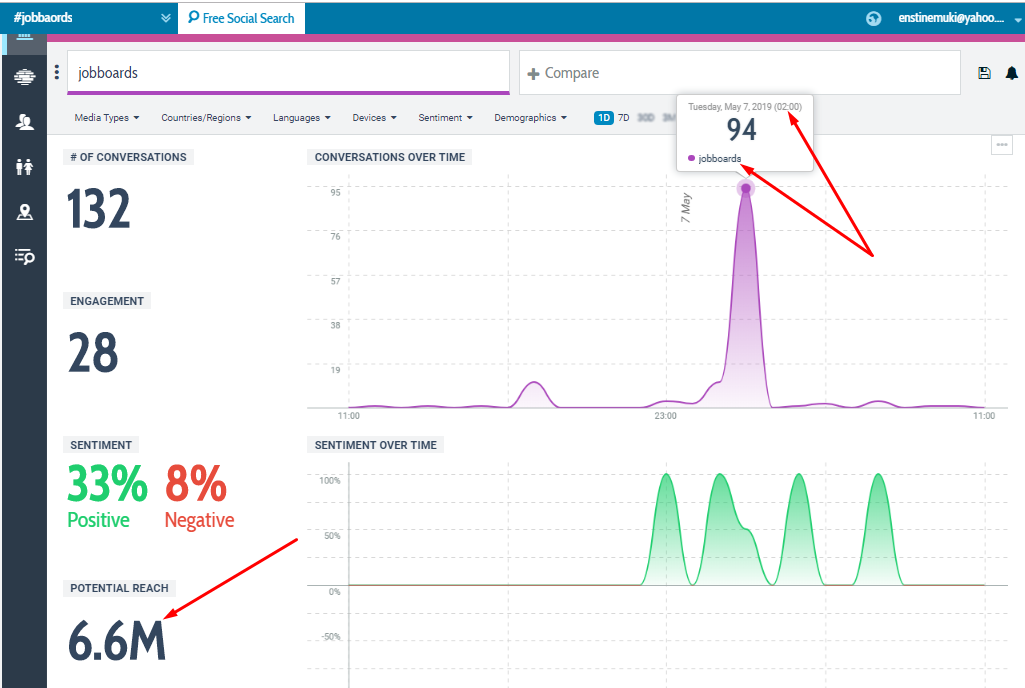Viewport: 1025px width, 688px height.
Task: Click the alerts bell icon
Action: coord(1011,73)
